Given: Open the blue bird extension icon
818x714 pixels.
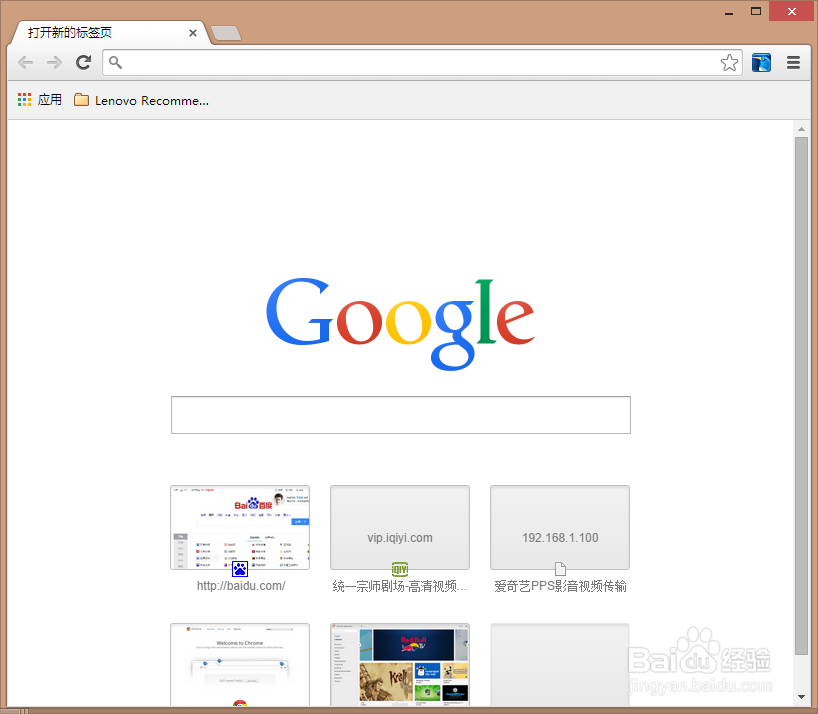Looking at the screenshot, I should [761, 63].
